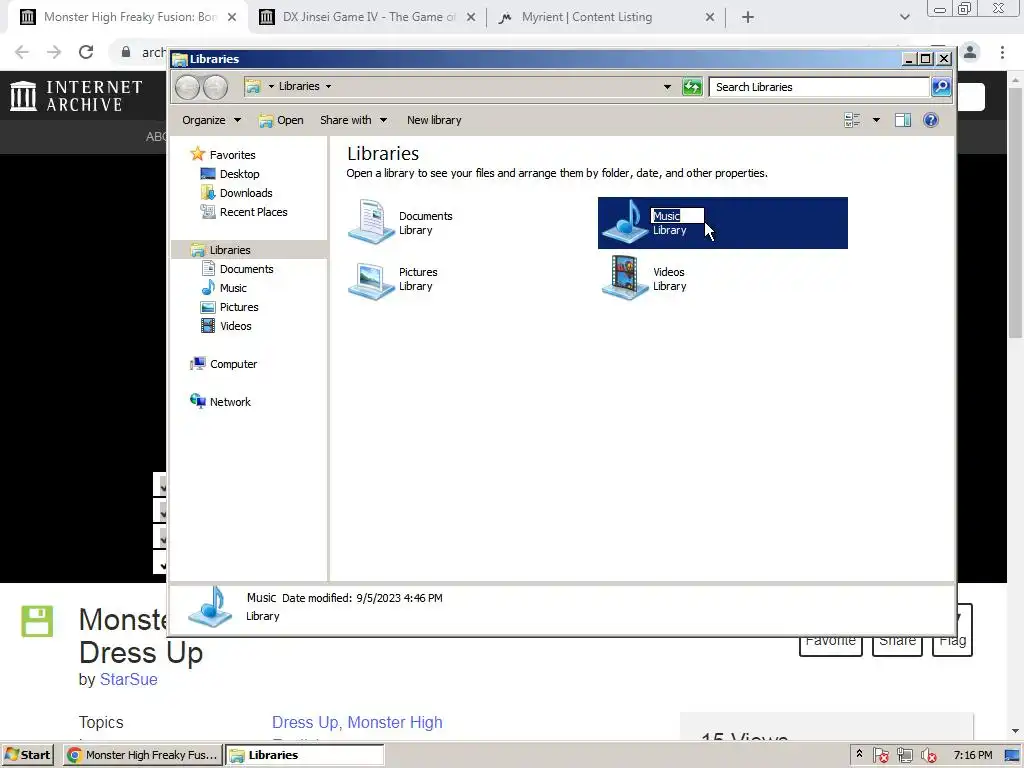Select the Pictures Library icon
Screen dimensions: 1024x768
372,280
